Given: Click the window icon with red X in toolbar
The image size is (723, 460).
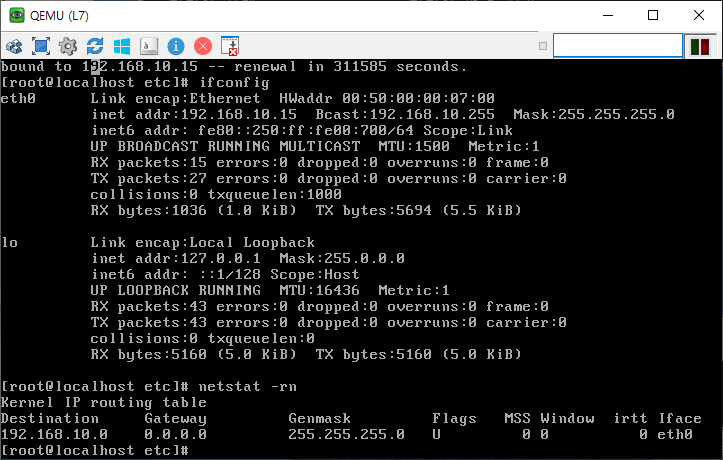Looking at the screenshot, I should click(230, 46).
